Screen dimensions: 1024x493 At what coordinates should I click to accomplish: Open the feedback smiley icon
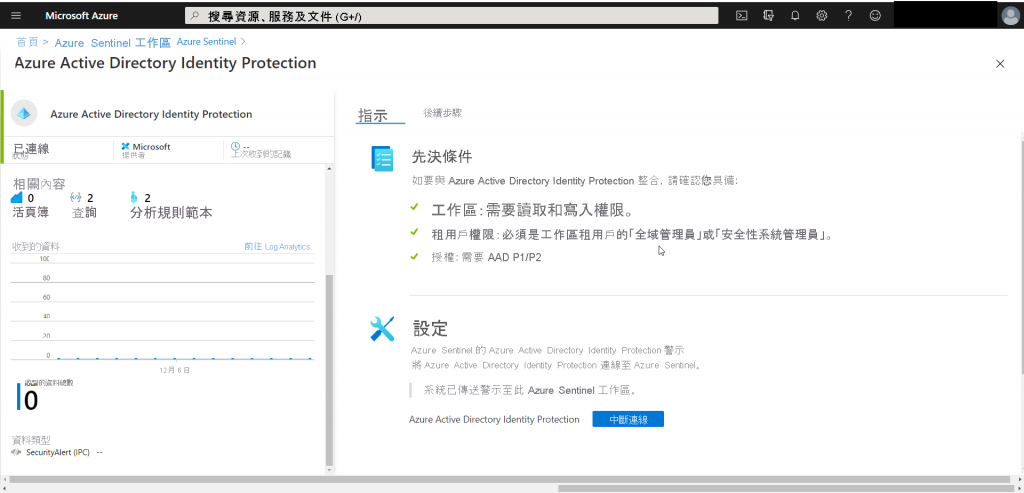click(x=875, y=16)
